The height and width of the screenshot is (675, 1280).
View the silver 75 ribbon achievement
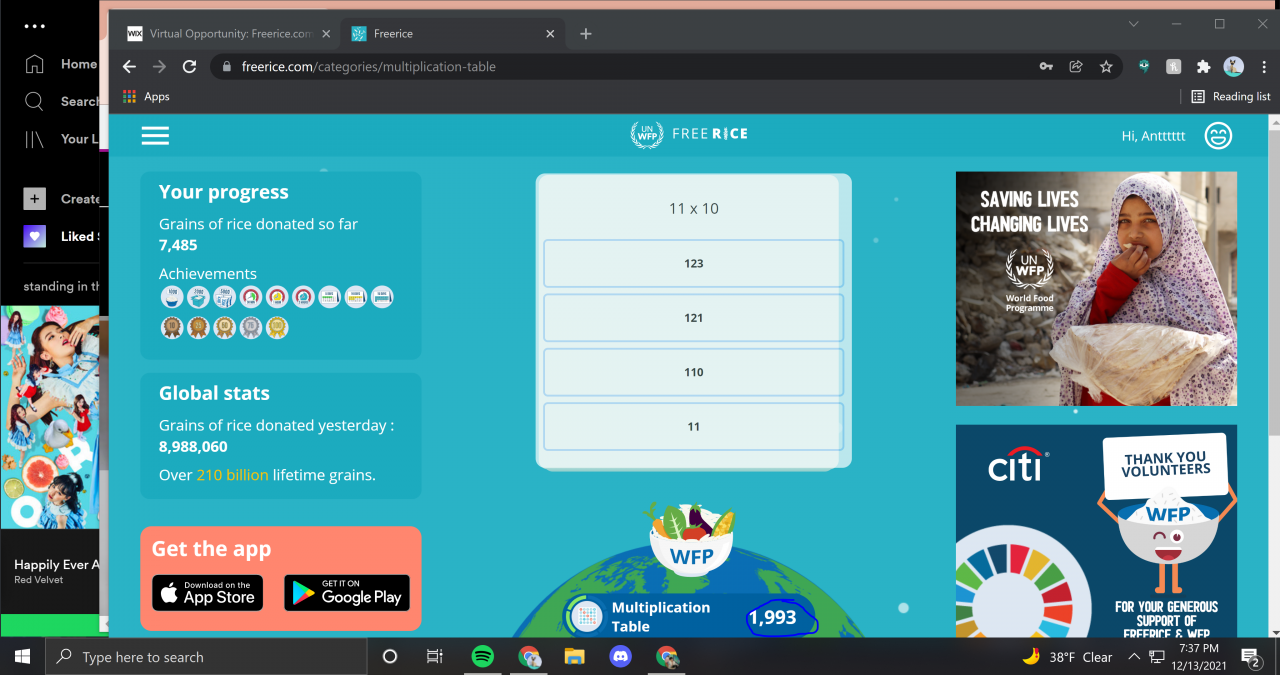click(x=250, y=327)
